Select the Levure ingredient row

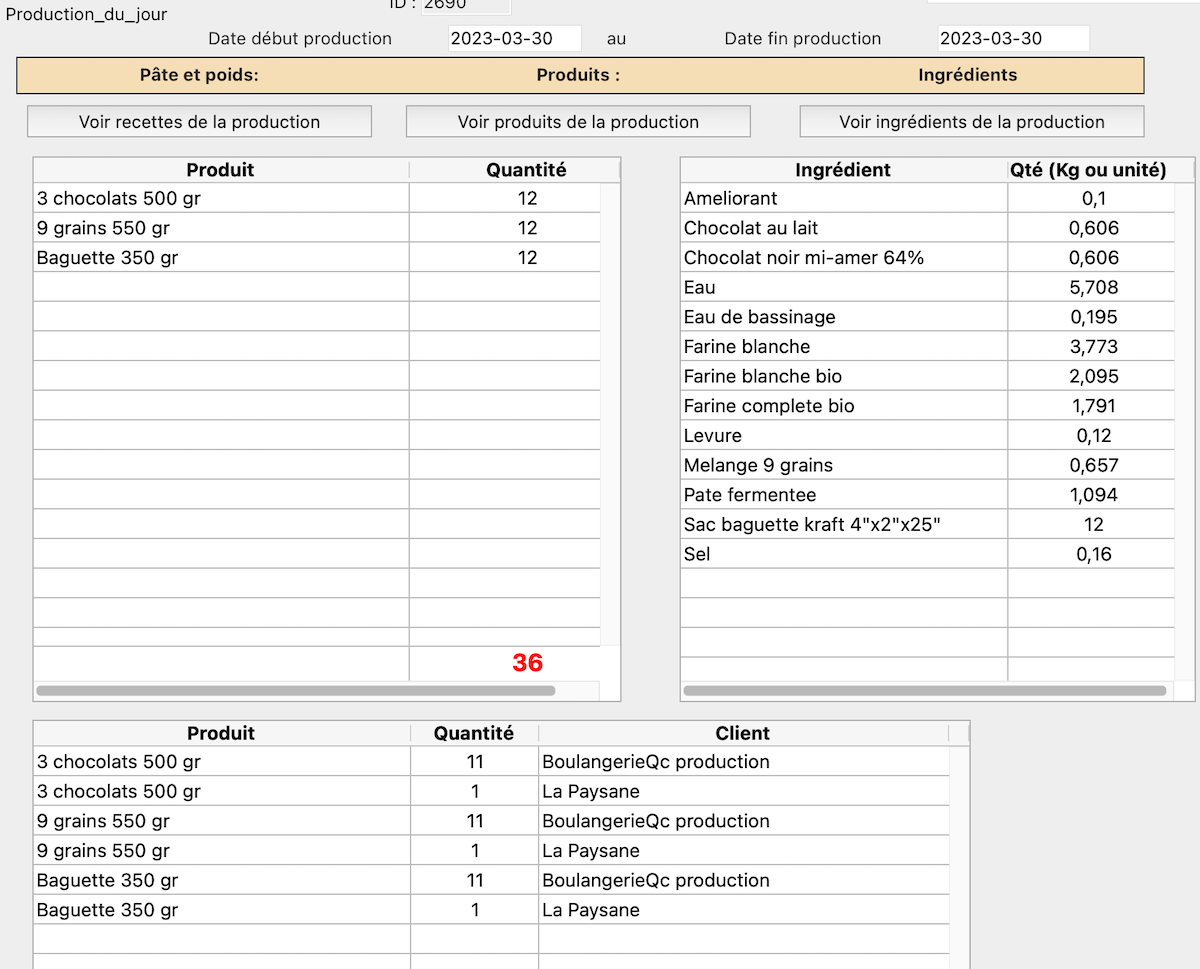[927, 436]
